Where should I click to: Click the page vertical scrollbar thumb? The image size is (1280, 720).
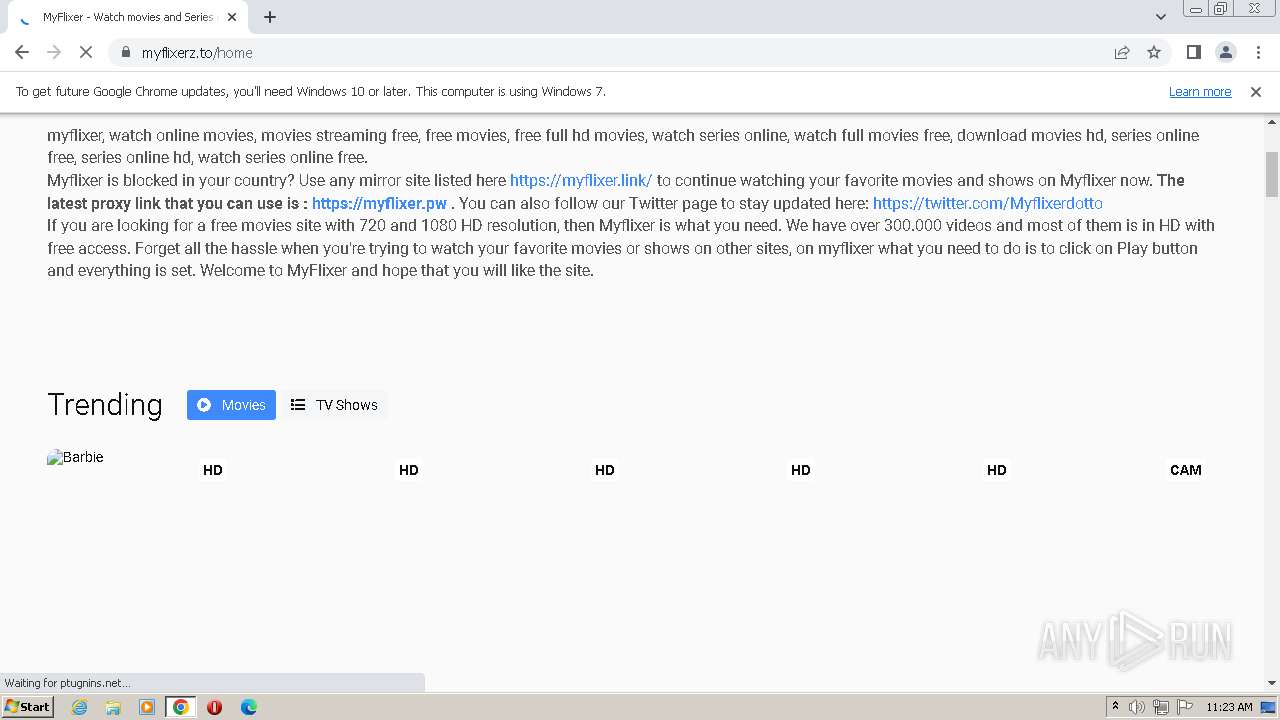coord(1272,174)
